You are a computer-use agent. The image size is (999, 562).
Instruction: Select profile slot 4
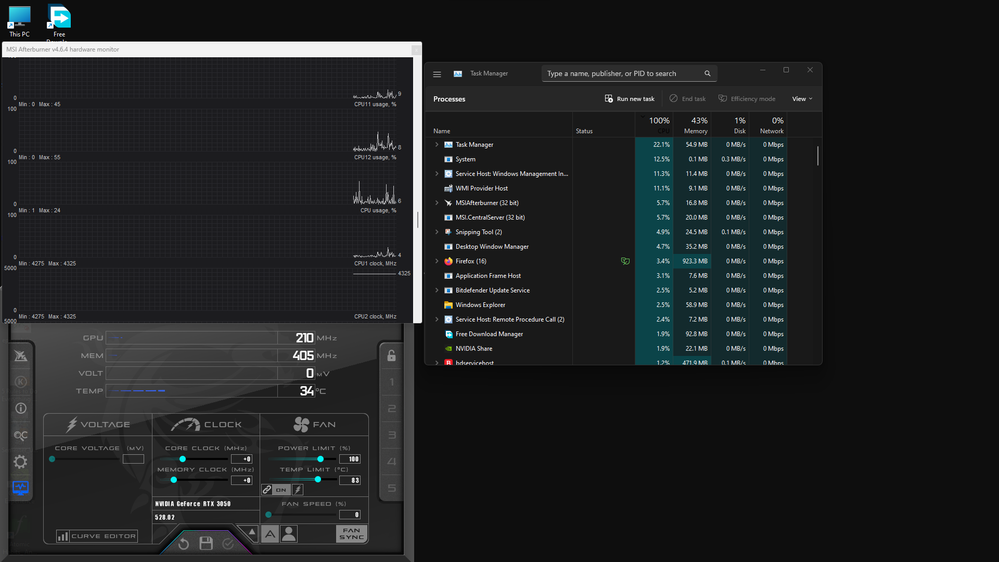point(391,461)
